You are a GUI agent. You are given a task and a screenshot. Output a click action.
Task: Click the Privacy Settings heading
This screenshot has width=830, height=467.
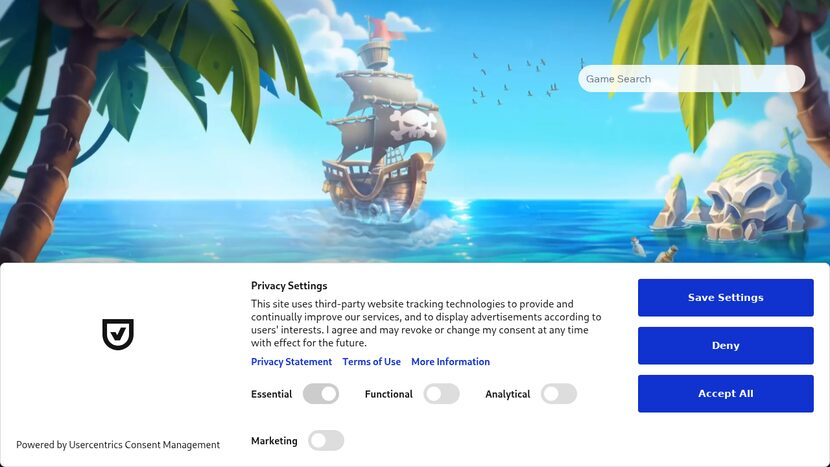pyautogui.click(x=289, y=286)
